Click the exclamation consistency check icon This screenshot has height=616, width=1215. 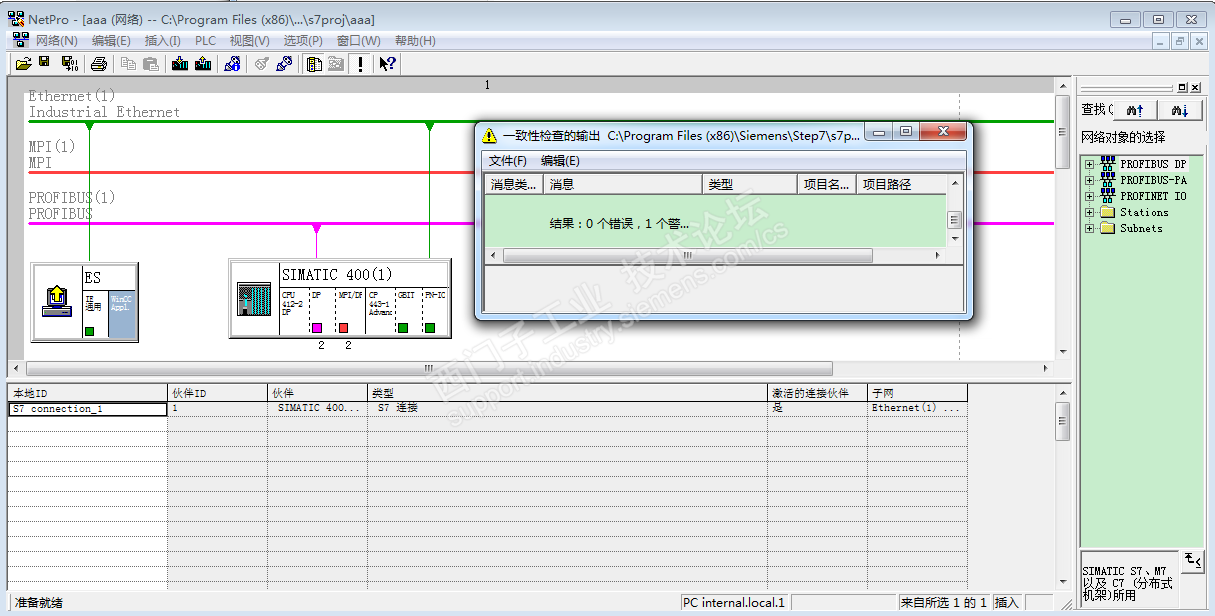(360, 64)
